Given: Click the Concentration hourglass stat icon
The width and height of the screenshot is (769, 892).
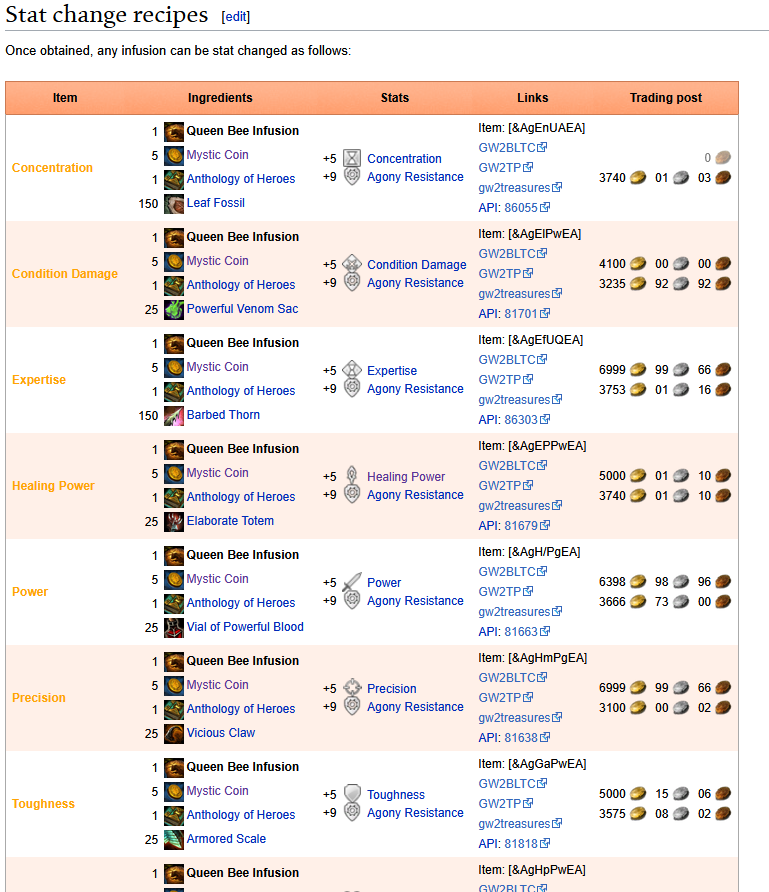Looking at the screenshot, I should pos(352,158).
